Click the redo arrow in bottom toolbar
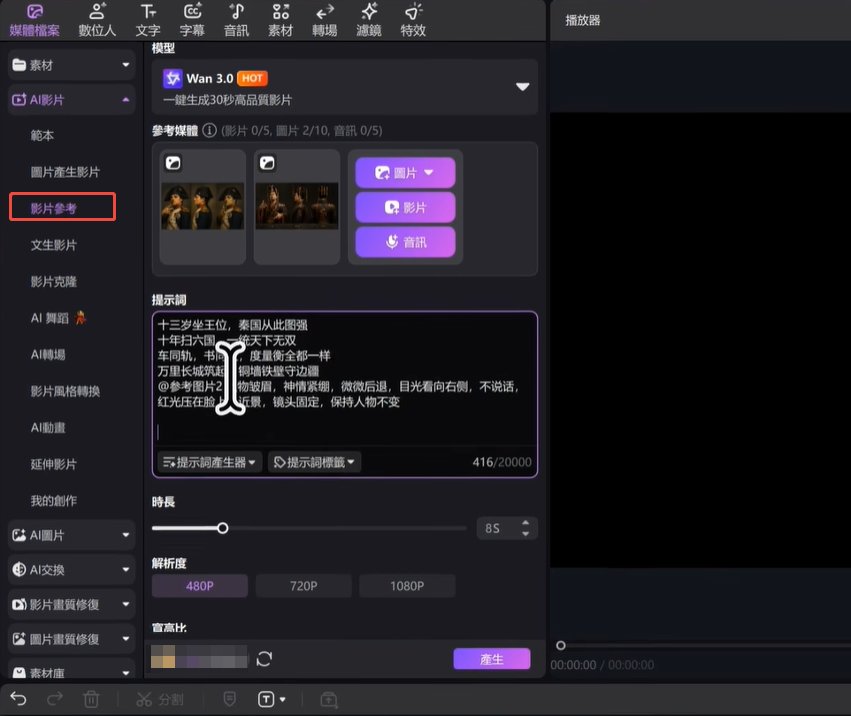851x716 pixels. click(55, 699)
